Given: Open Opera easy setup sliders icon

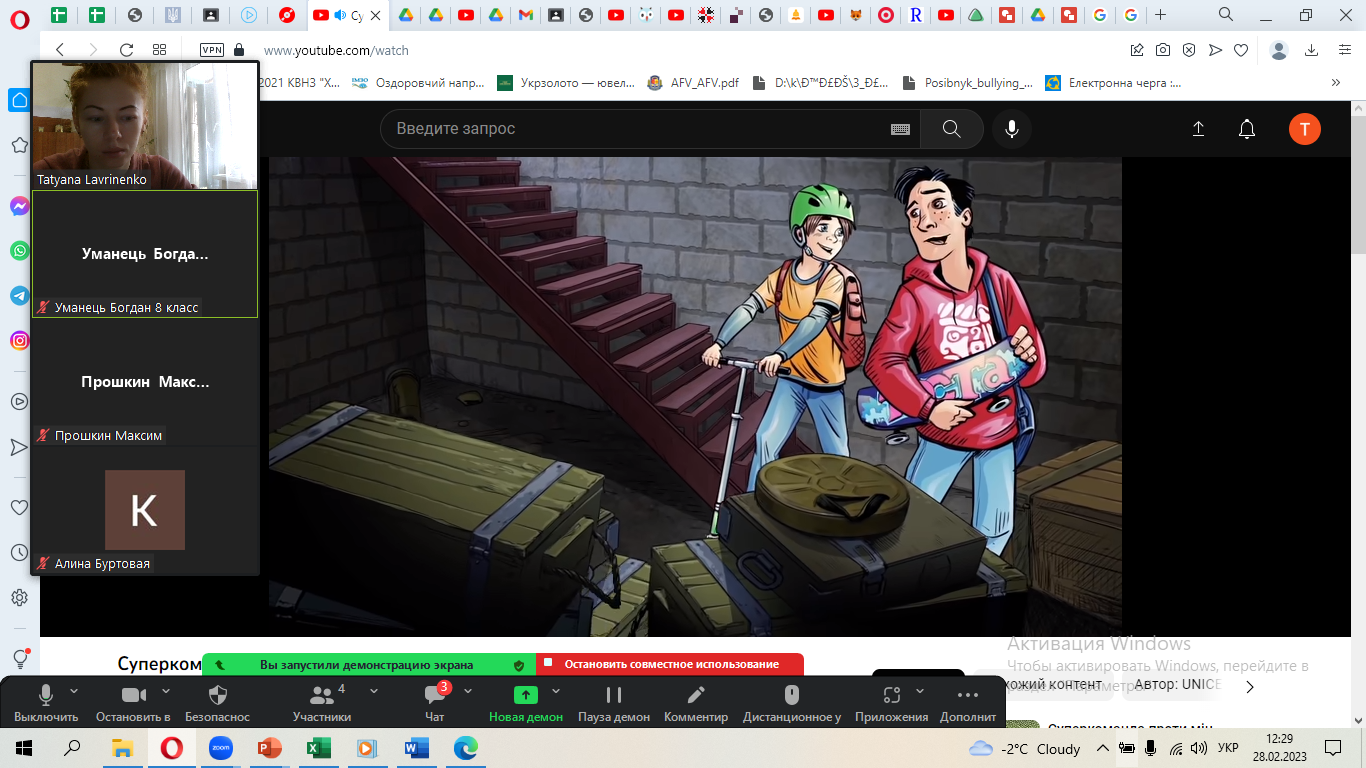Looking at the screenshot, I should pos(1345,50).
